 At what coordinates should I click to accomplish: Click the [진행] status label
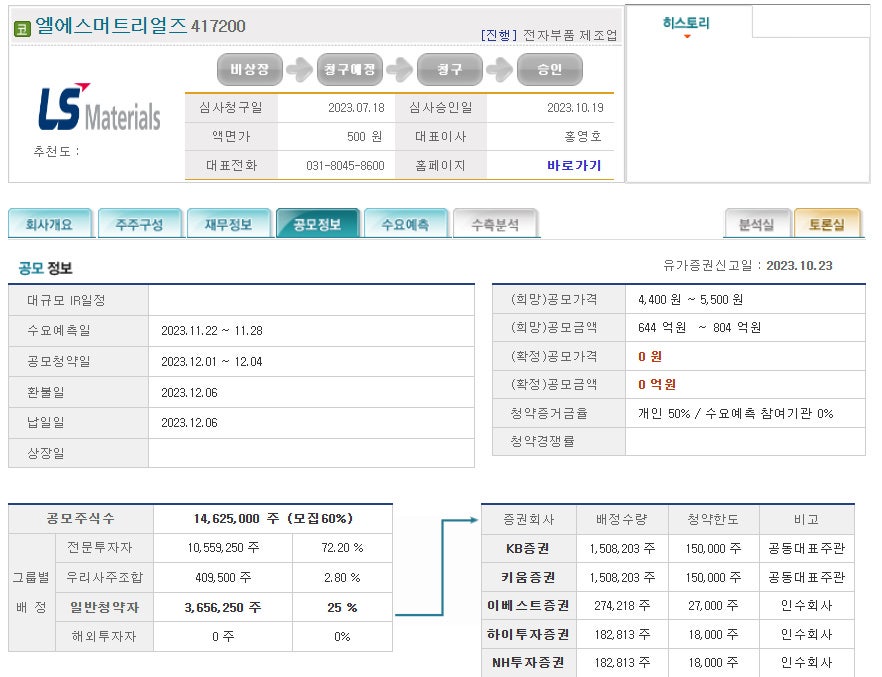pyautogui.click(x=499, y=35)
